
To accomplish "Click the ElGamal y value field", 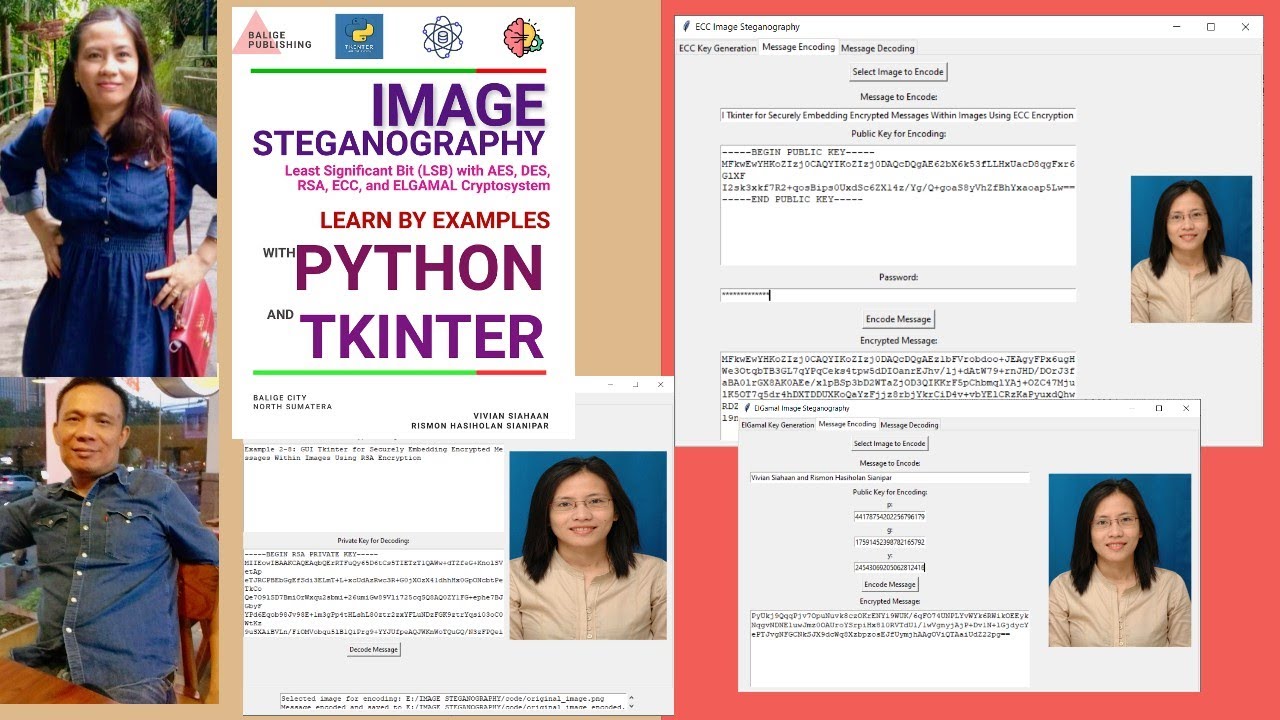I will [889, 567].
